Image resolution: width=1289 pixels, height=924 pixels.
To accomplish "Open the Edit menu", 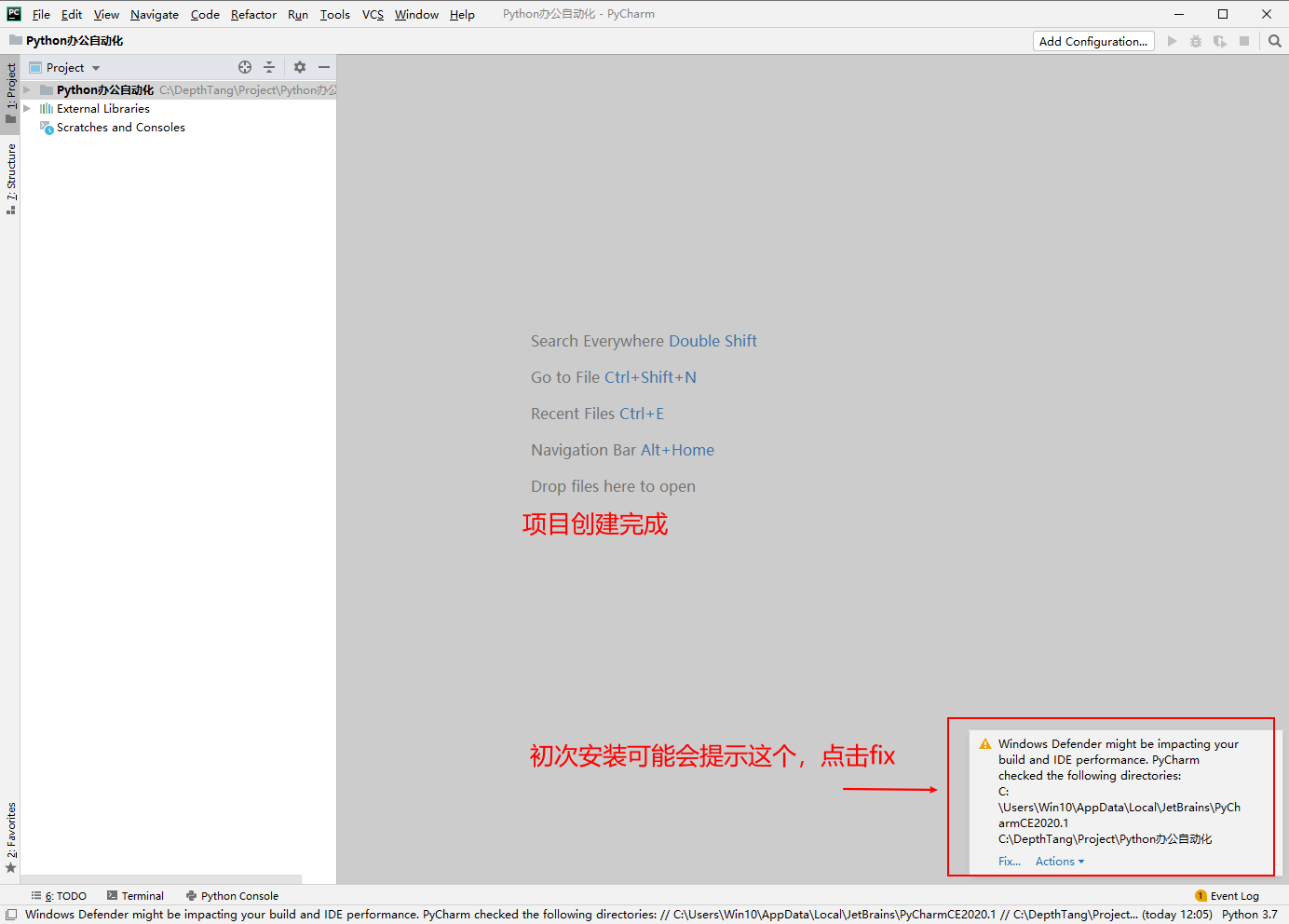I will coord(72,14).
